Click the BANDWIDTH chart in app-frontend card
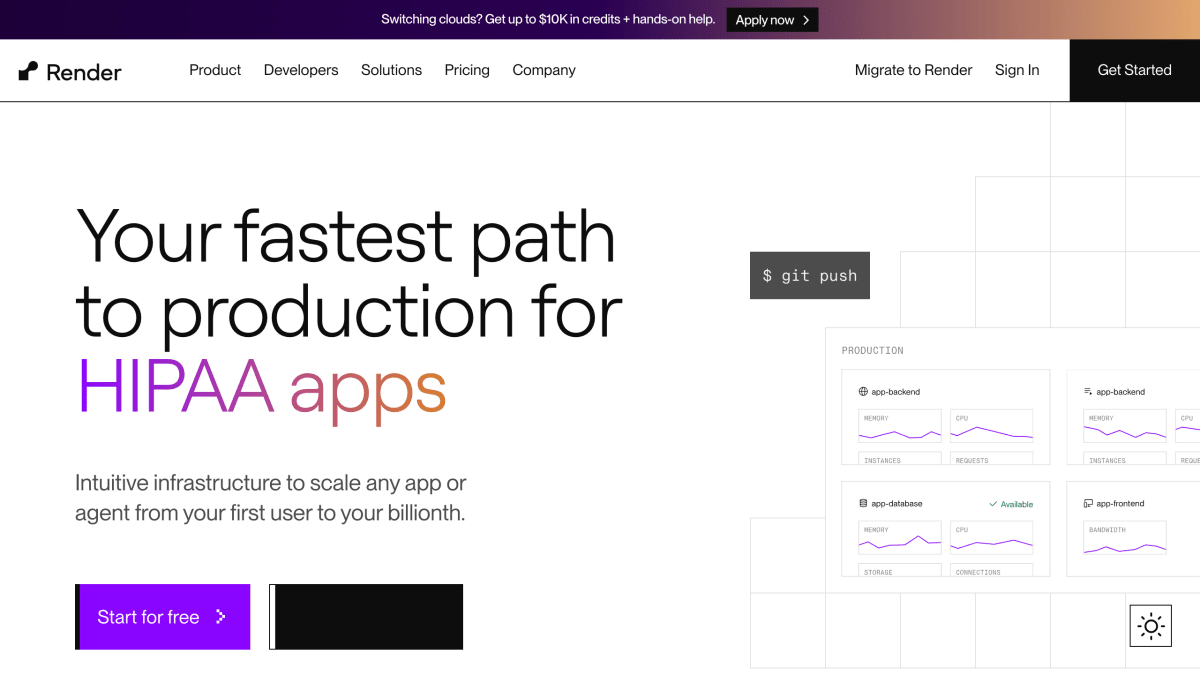Screen dimensions: 1200x675 pyautogui.click(x=1126, y=538)
